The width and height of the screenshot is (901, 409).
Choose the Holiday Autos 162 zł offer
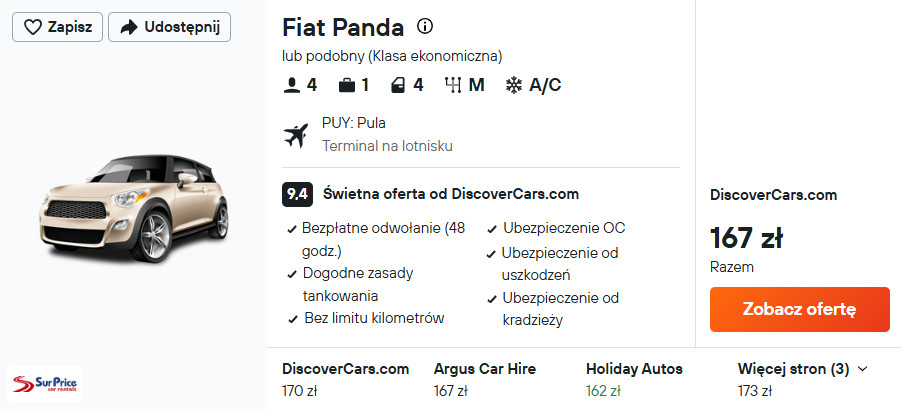pos(633,379)
